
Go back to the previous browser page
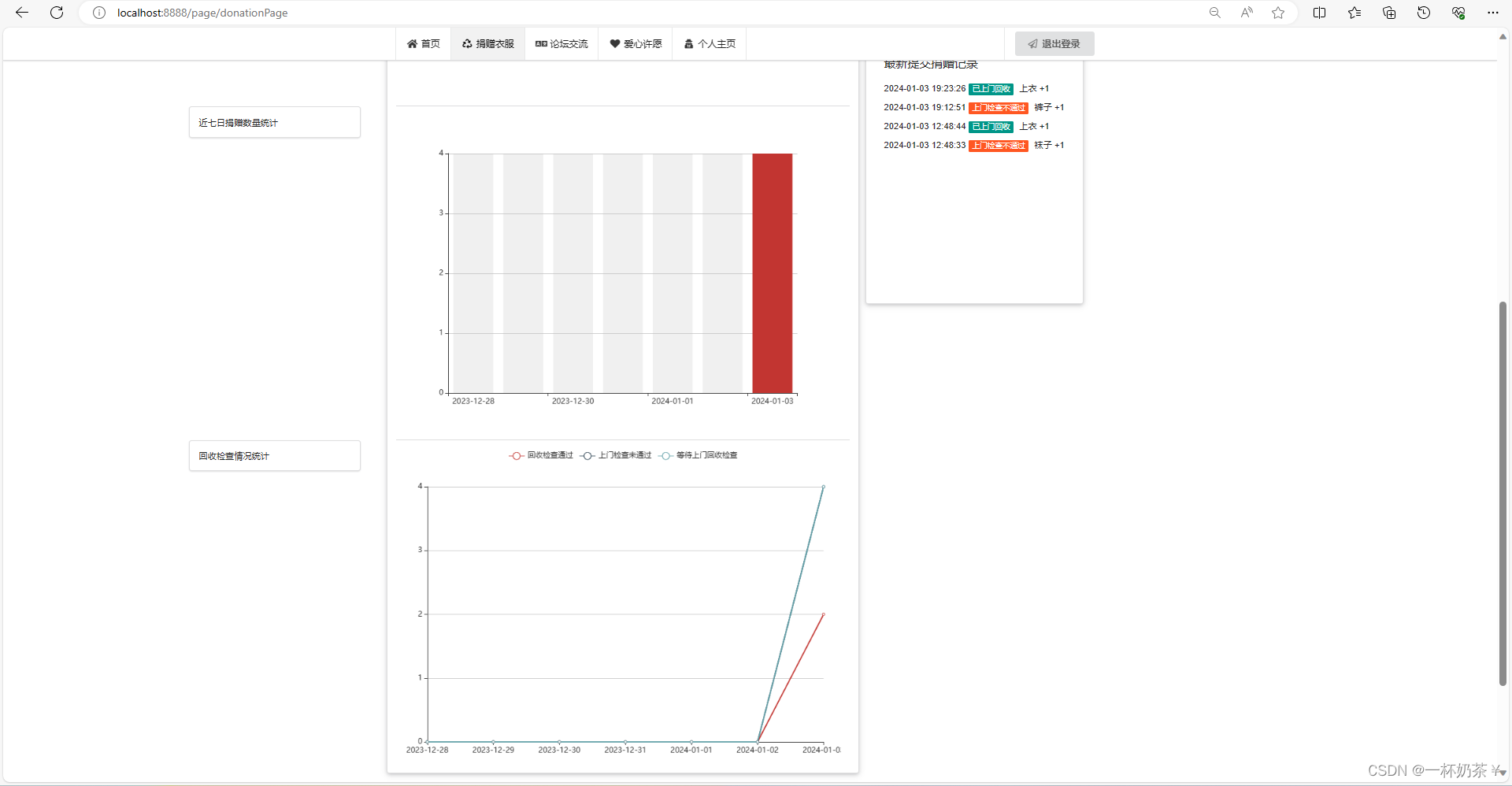point(21,13)
